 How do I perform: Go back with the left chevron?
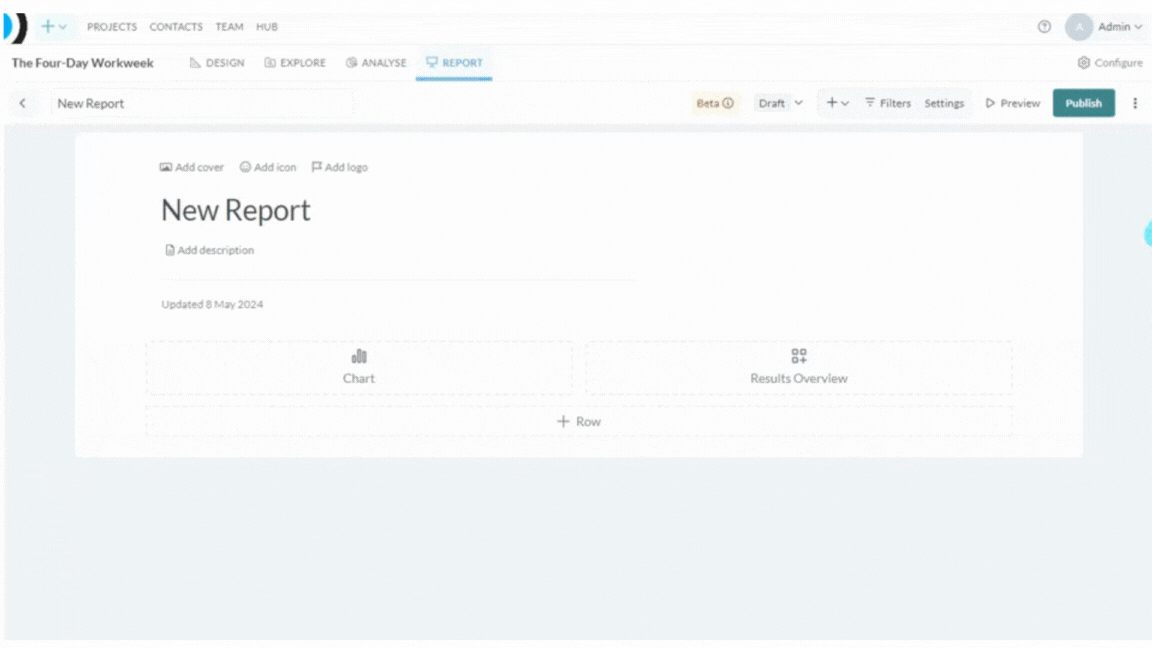(23, 103)
